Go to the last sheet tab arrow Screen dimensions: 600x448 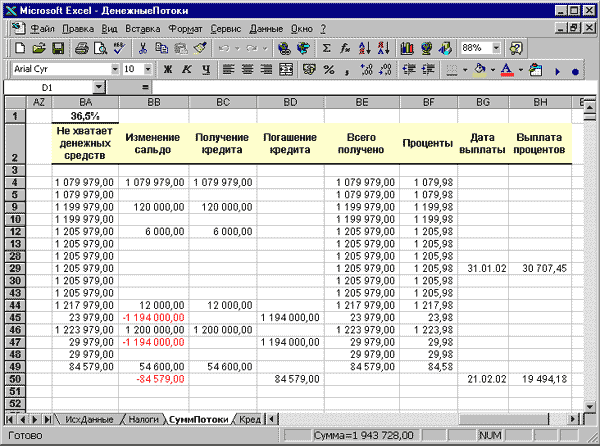[x=47, y=420]
